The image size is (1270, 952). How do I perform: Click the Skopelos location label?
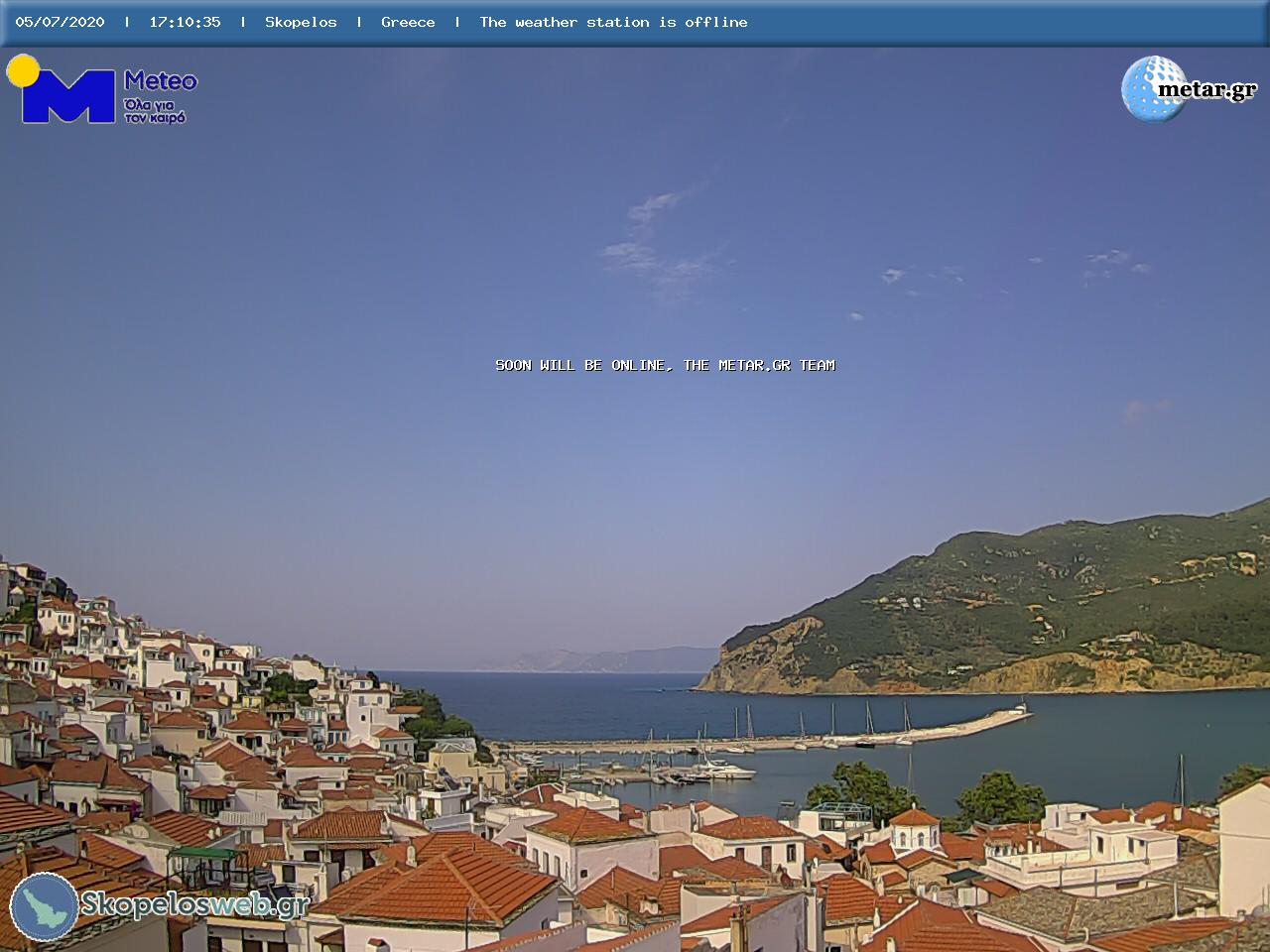pos(301,22)
